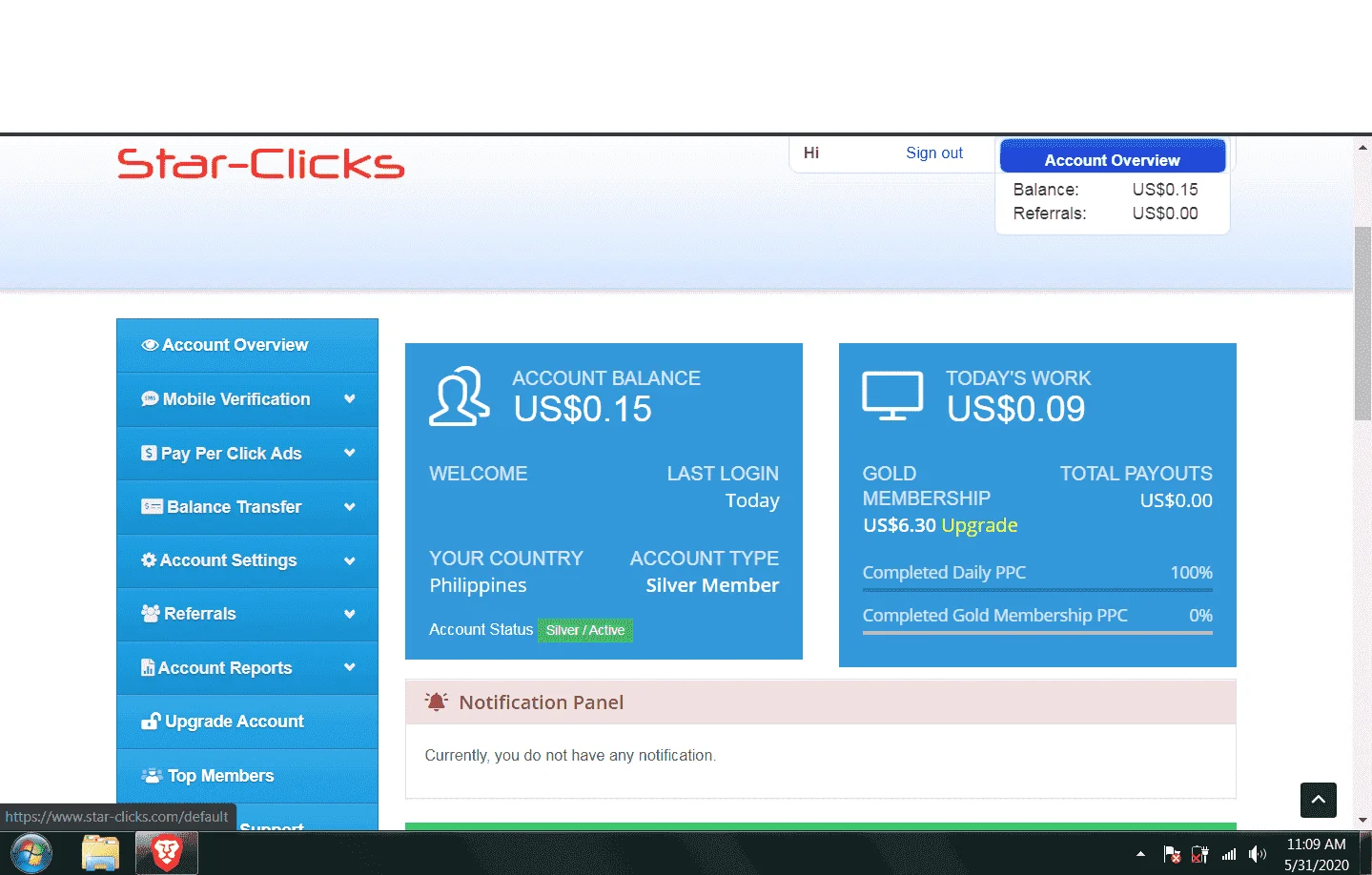Click the people icon beside Referrals

[151, 614]
